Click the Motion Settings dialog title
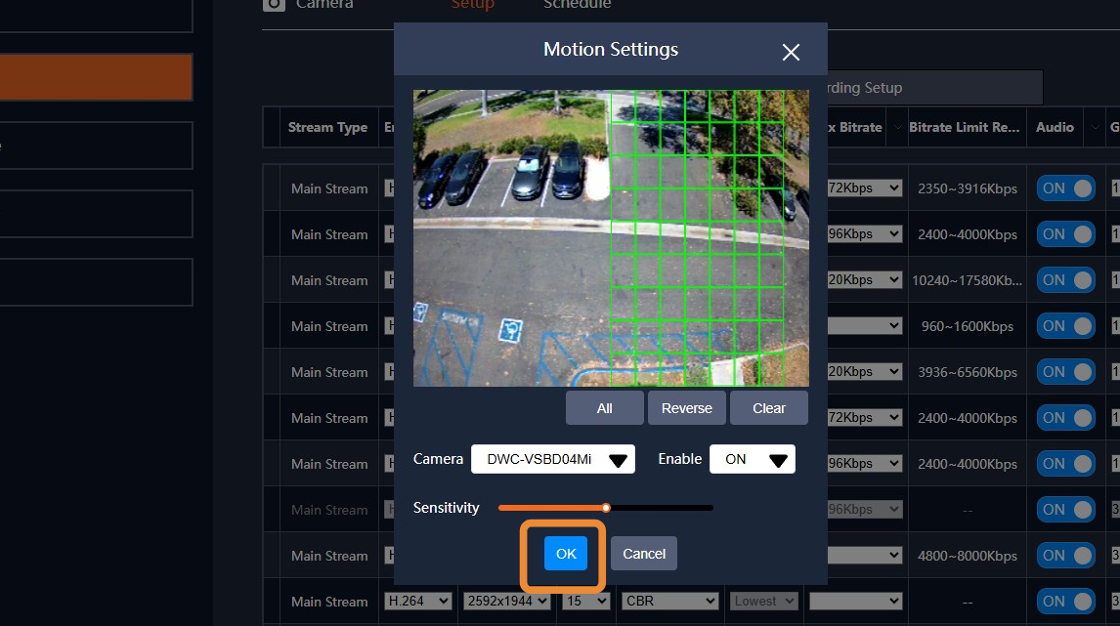 [611, 49]
